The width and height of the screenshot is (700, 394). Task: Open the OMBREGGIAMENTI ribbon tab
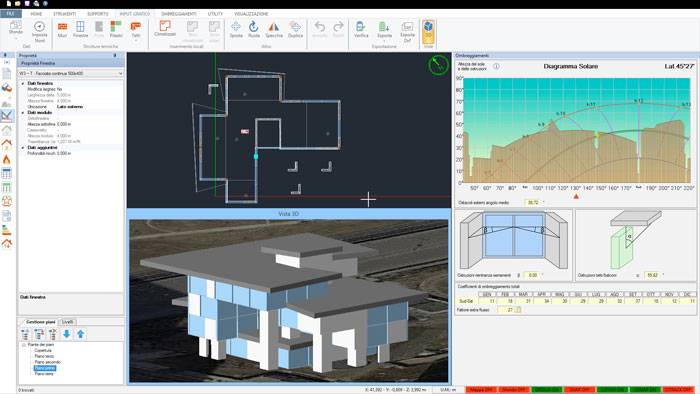(x=179, y=14)
